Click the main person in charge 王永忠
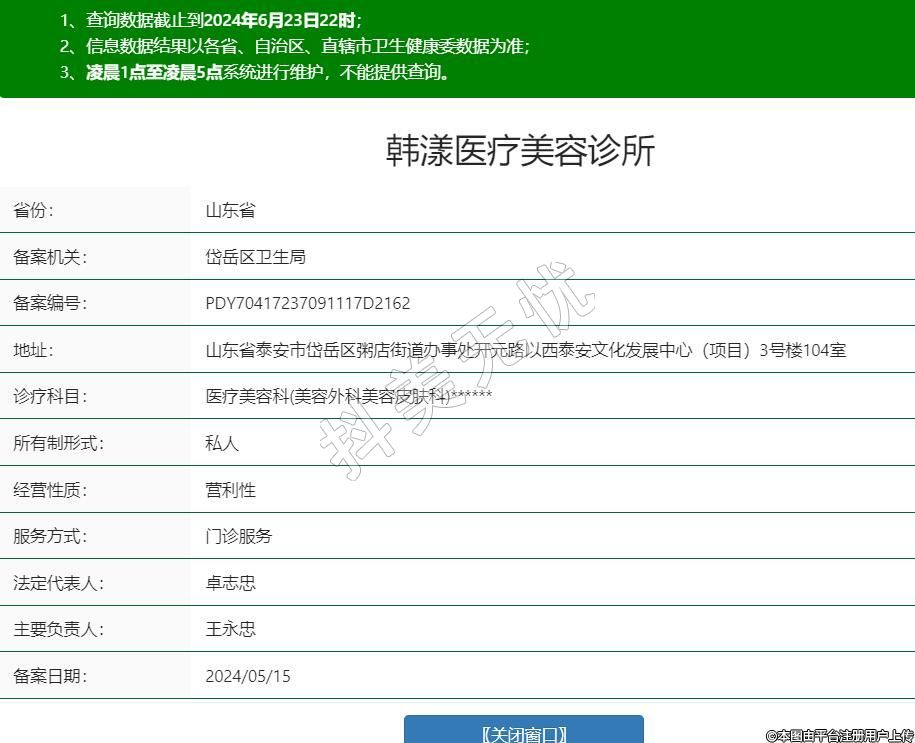Screen dimensions: 915x743 click(230, 629)
